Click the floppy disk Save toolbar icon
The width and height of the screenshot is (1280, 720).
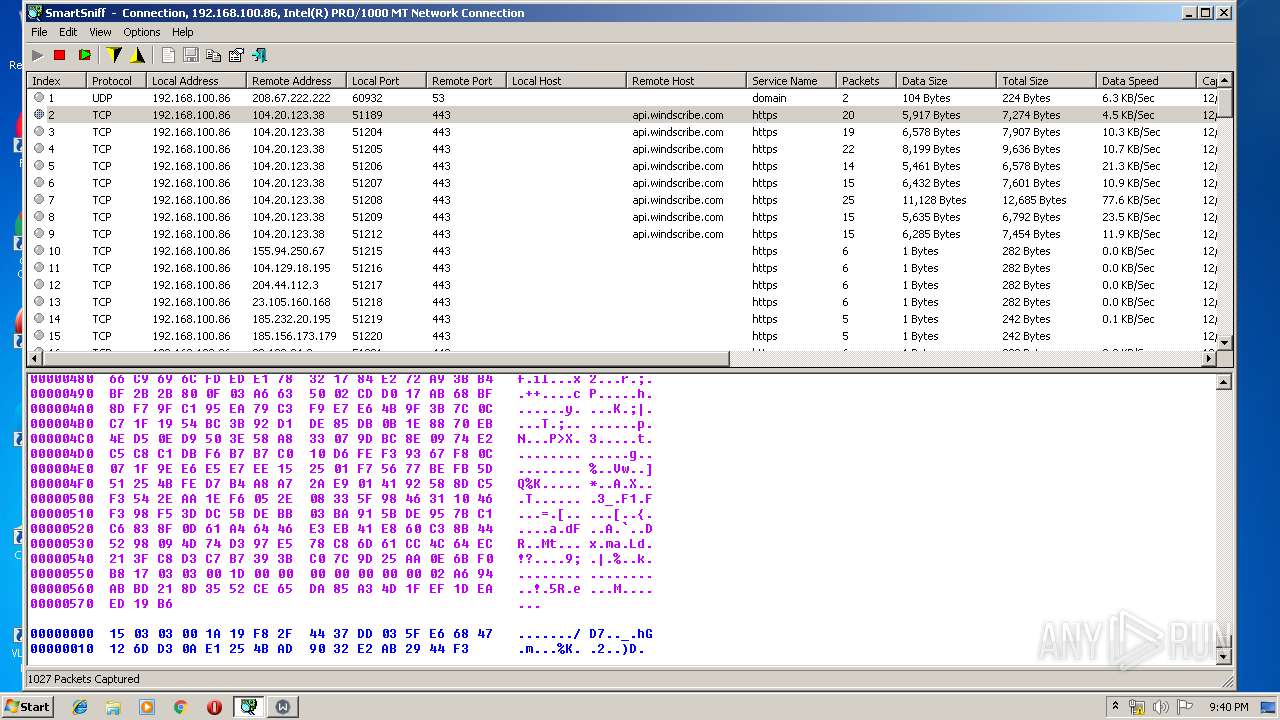click(190, 55)
